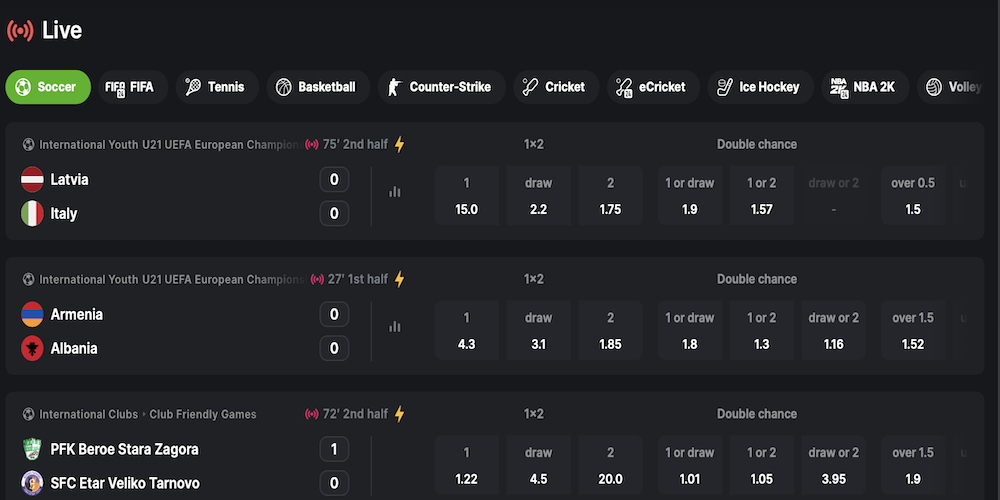Open the Ice Hockey tab
Image resolution: width=1000 pixels, height=500 pixels.
[x=759, y=87]
